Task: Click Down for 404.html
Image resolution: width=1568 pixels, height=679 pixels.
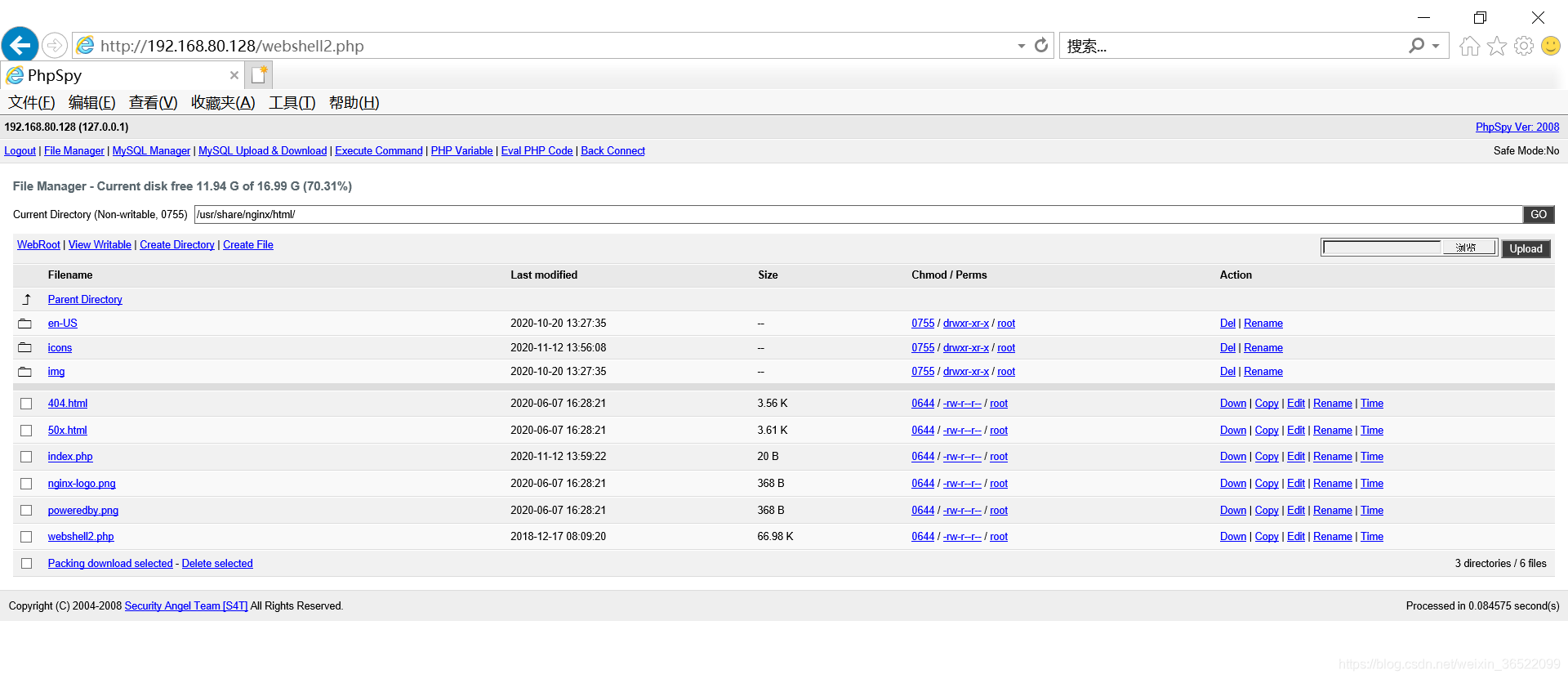Action: tap(1233, 404)
